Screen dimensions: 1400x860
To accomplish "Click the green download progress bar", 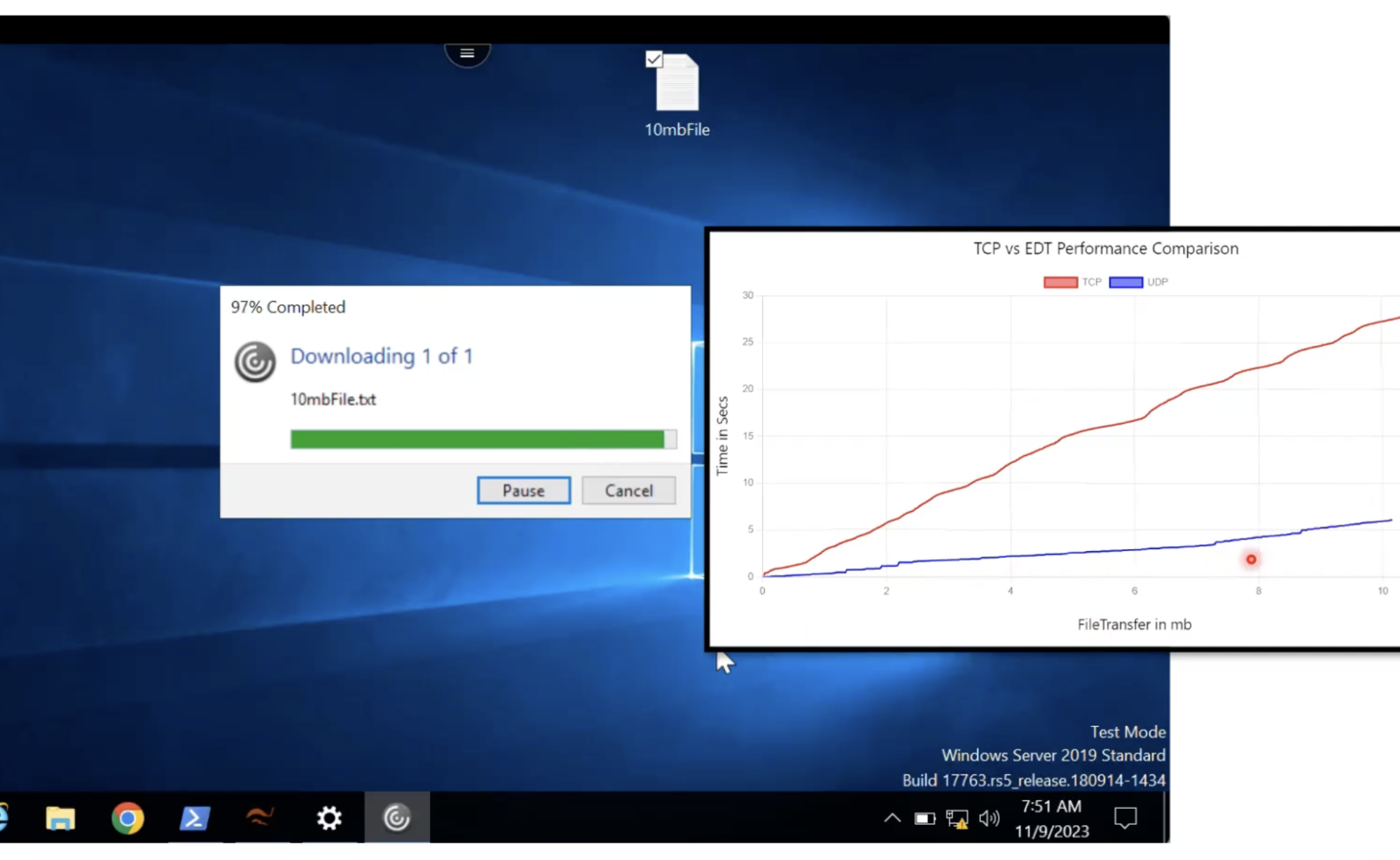I will [478, 439].
